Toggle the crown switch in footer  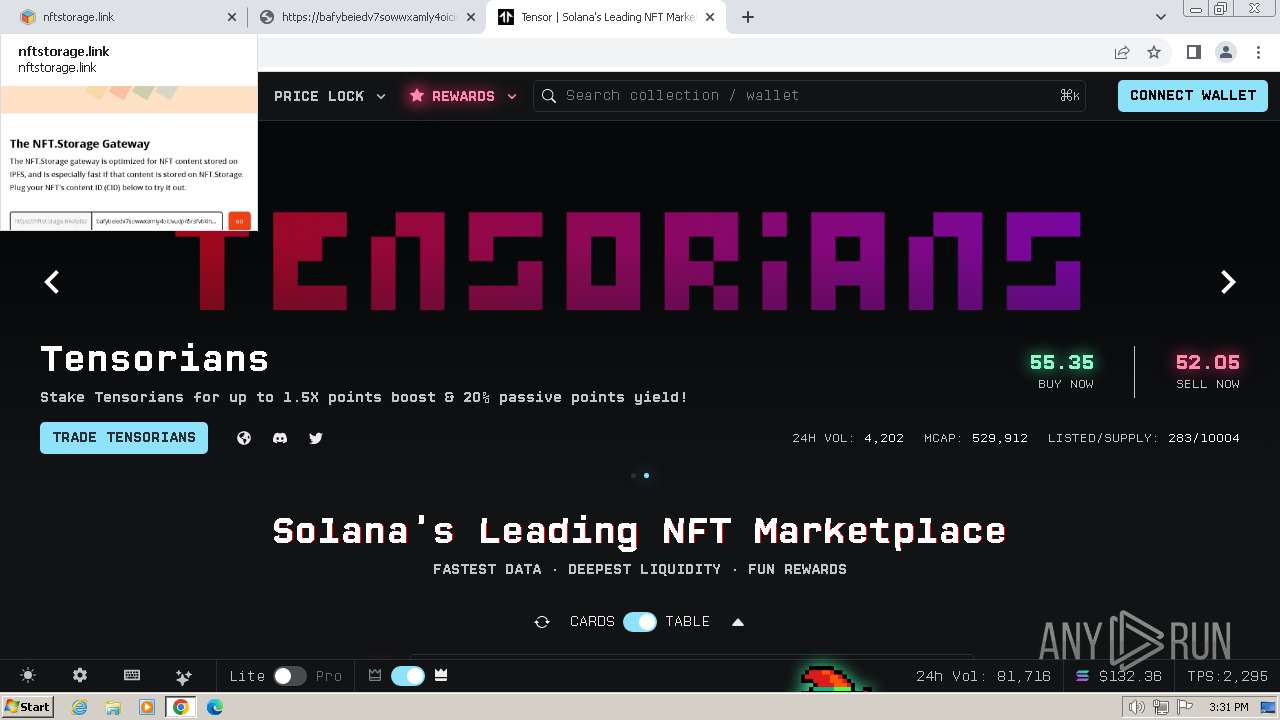click(x=408, y=676)
